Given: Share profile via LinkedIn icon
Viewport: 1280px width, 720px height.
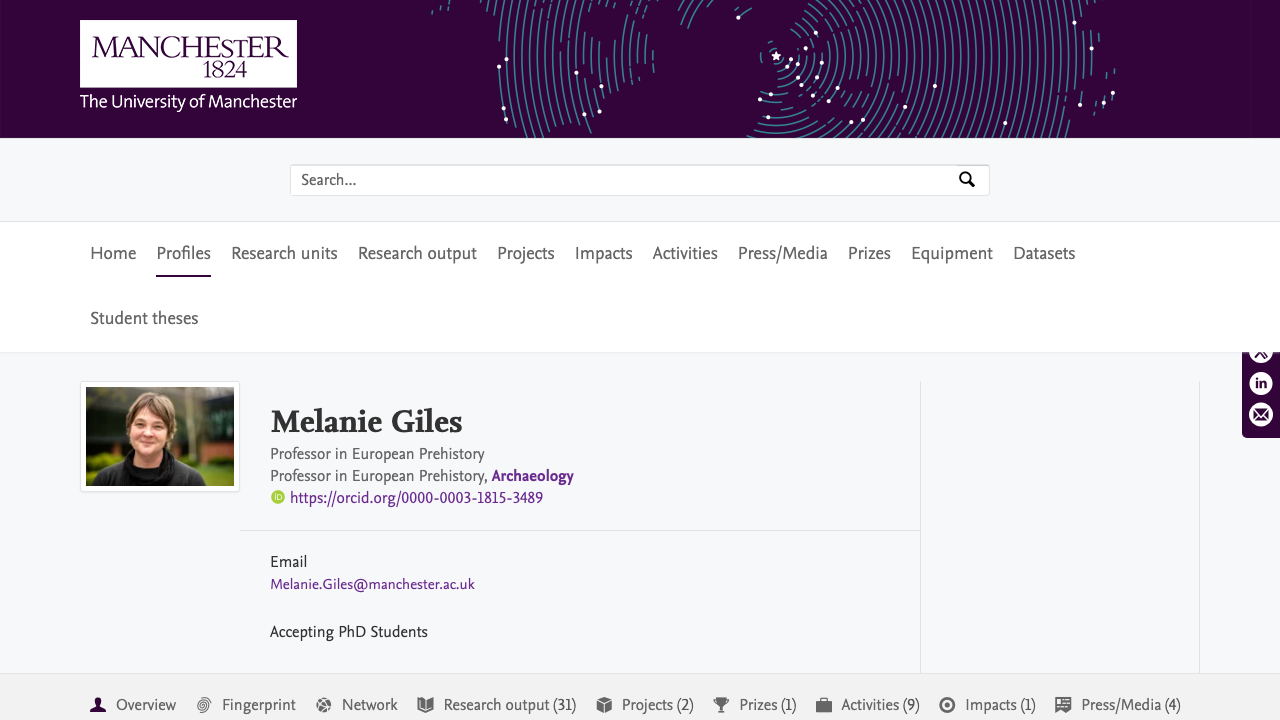Looking at the screenshot, I should 1261,383.
